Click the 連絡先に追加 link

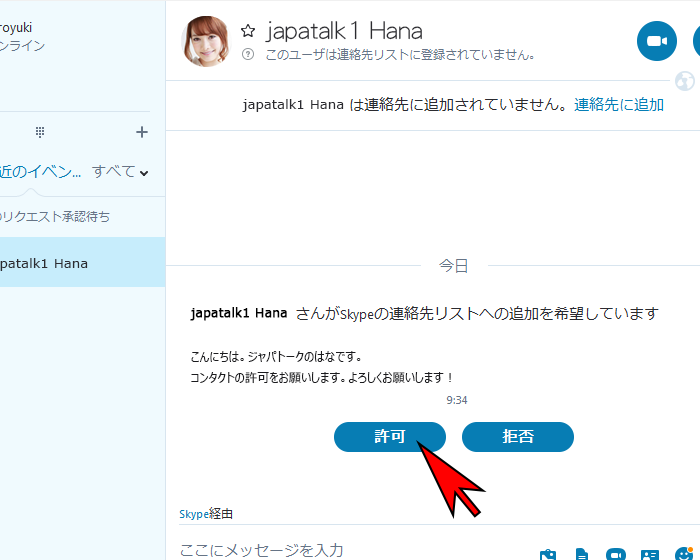point(619,105)
